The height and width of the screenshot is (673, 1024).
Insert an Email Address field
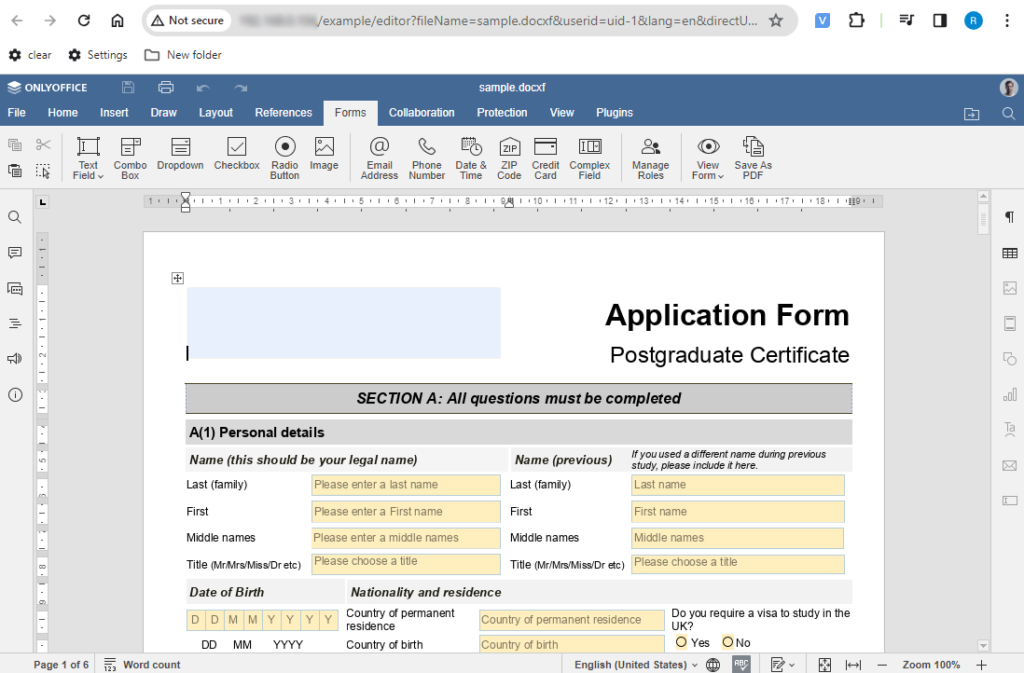pyautogui.click(x=379, y=156)
